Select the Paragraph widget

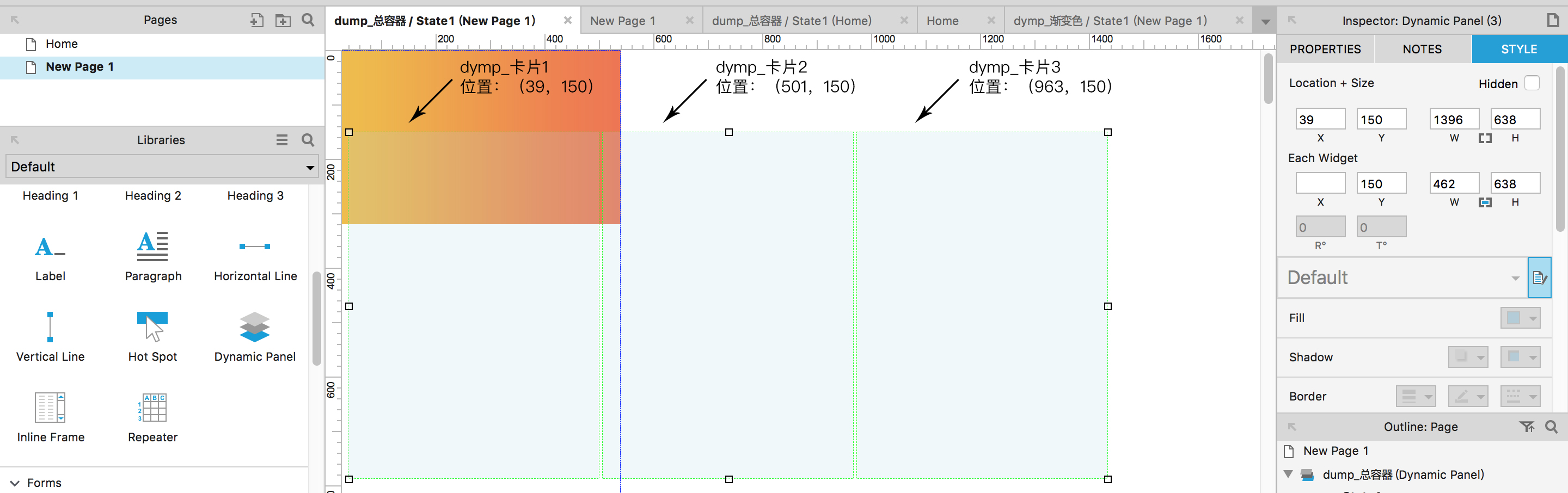click(x=153, y=258)
